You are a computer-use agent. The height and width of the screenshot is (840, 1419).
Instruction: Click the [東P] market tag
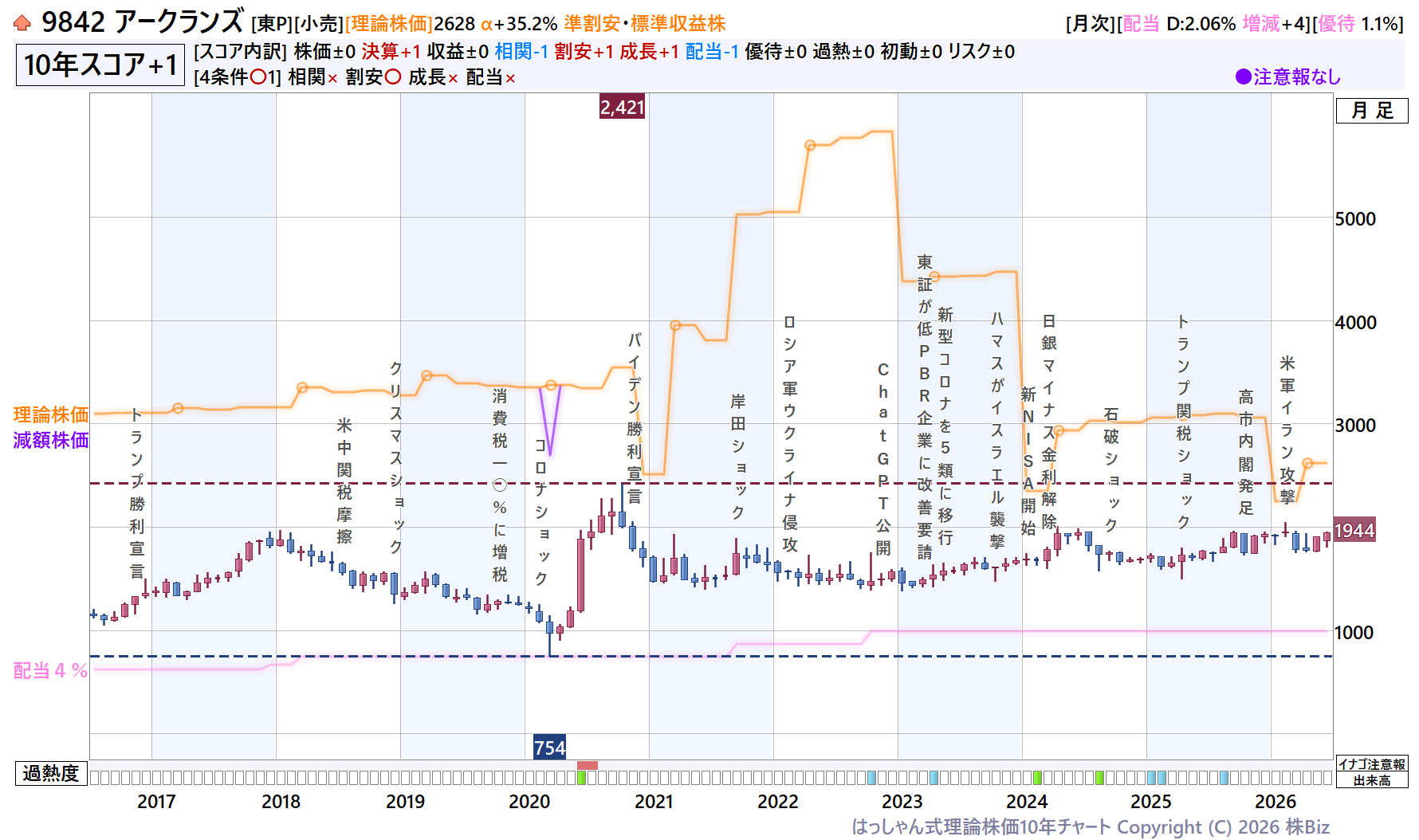tap(273, 24)
